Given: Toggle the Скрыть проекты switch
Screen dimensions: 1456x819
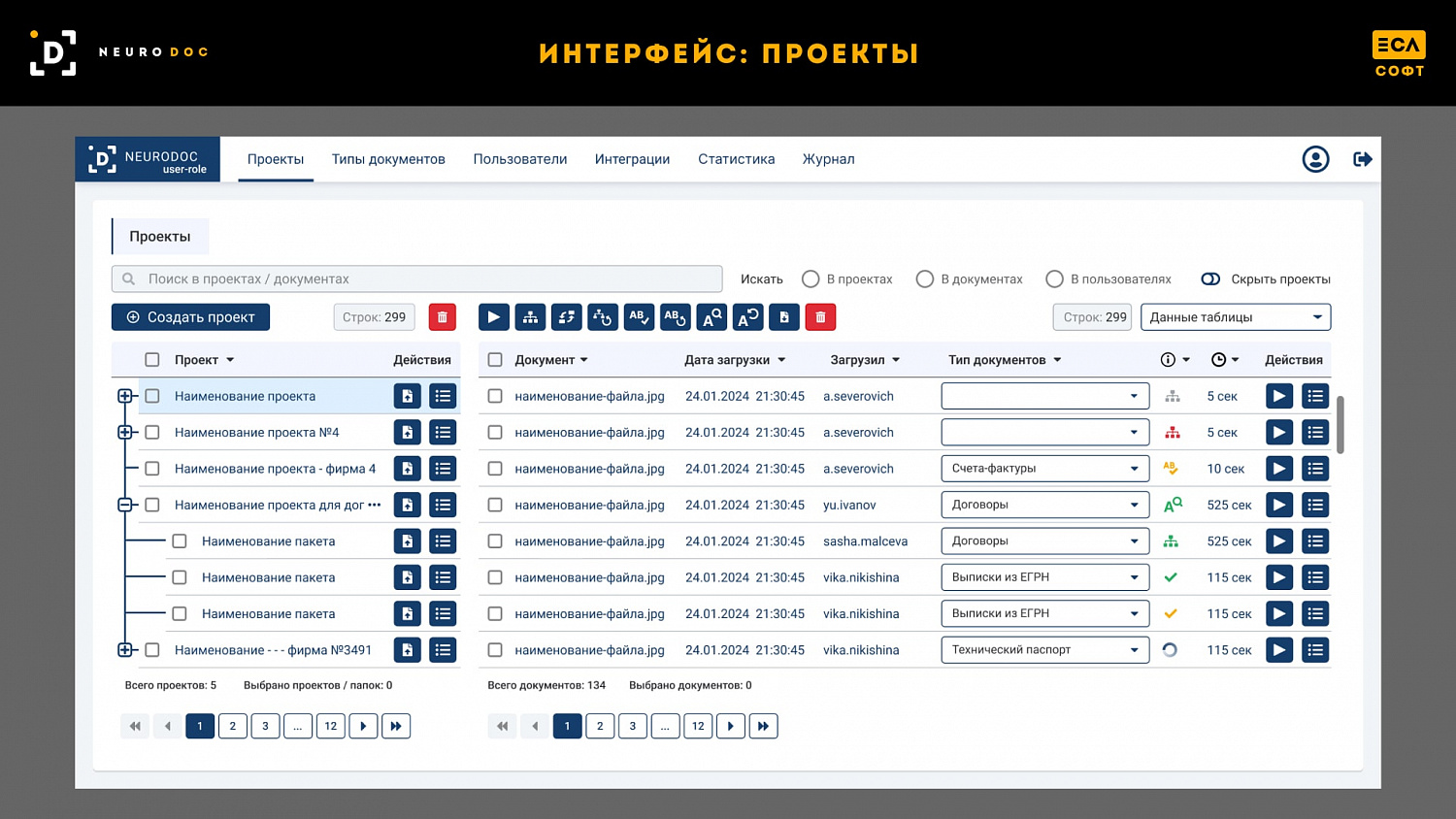Looking at the screenshot, I should point(1210,279).
